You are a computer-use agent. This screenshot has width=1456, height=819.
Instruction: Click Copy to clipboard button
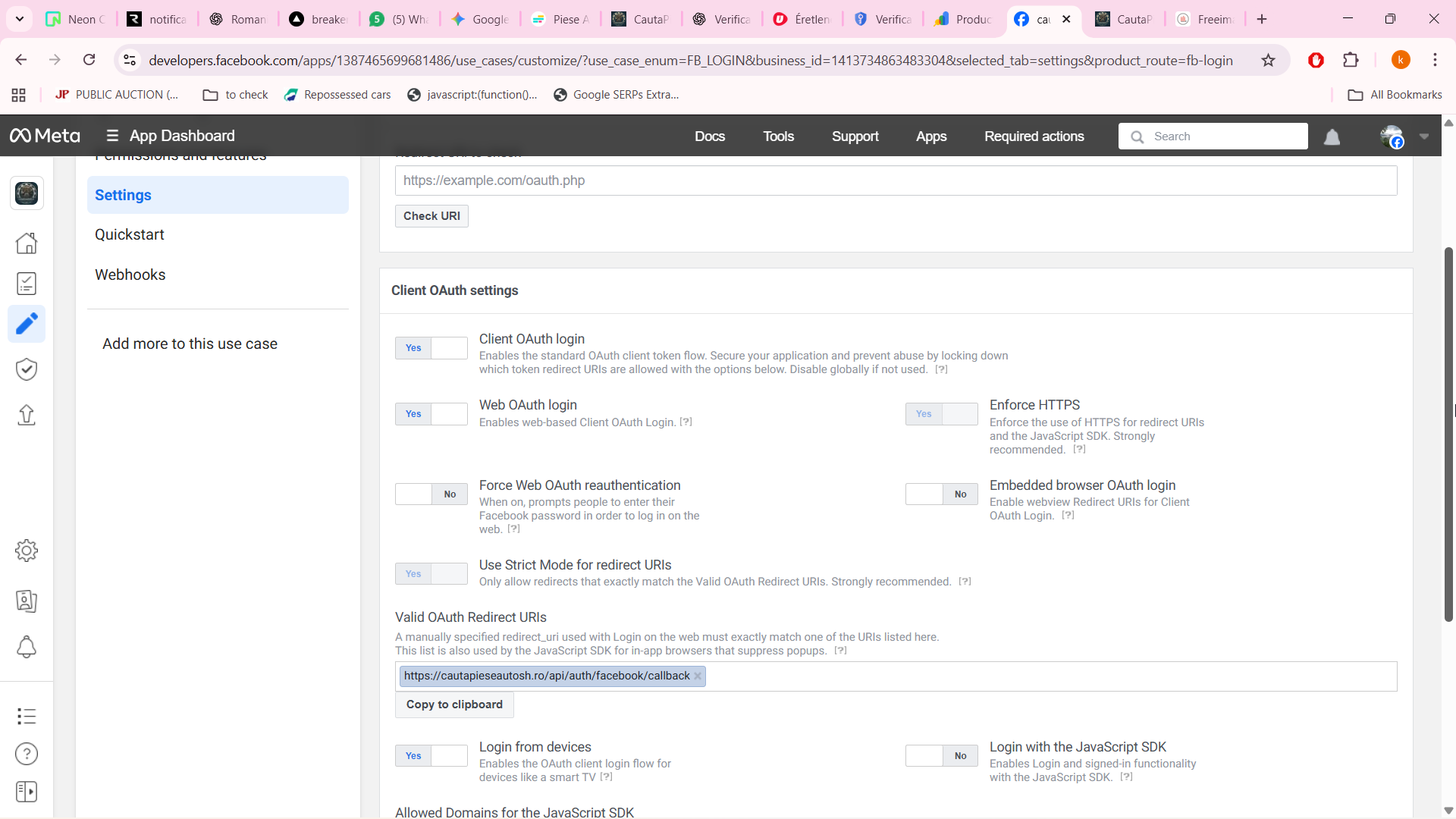click(454, 704)
